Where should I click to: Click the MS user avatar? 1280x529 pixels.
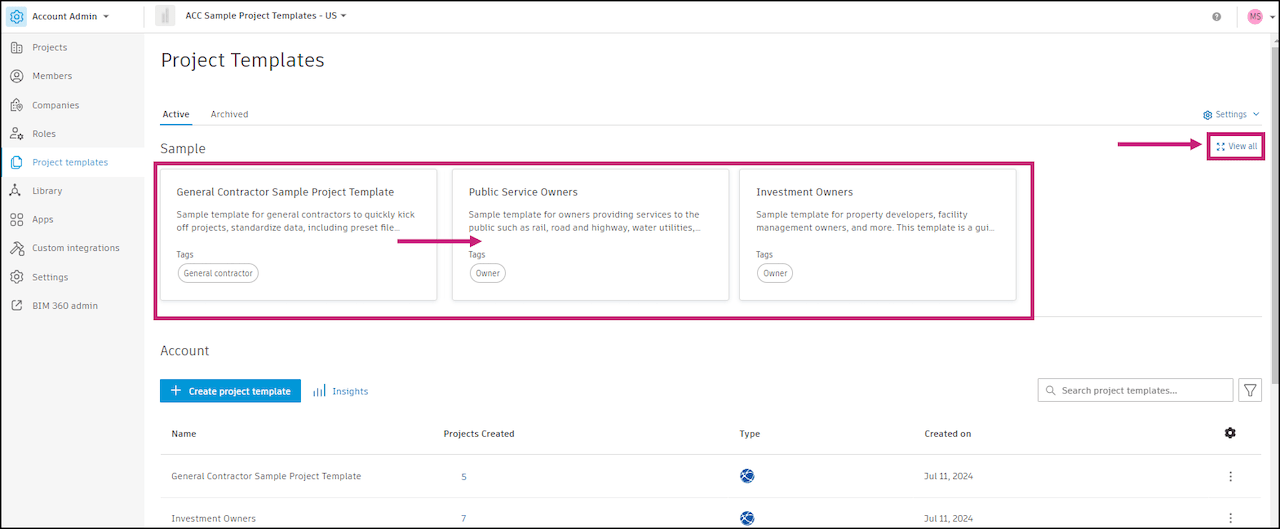point(1255,17)
